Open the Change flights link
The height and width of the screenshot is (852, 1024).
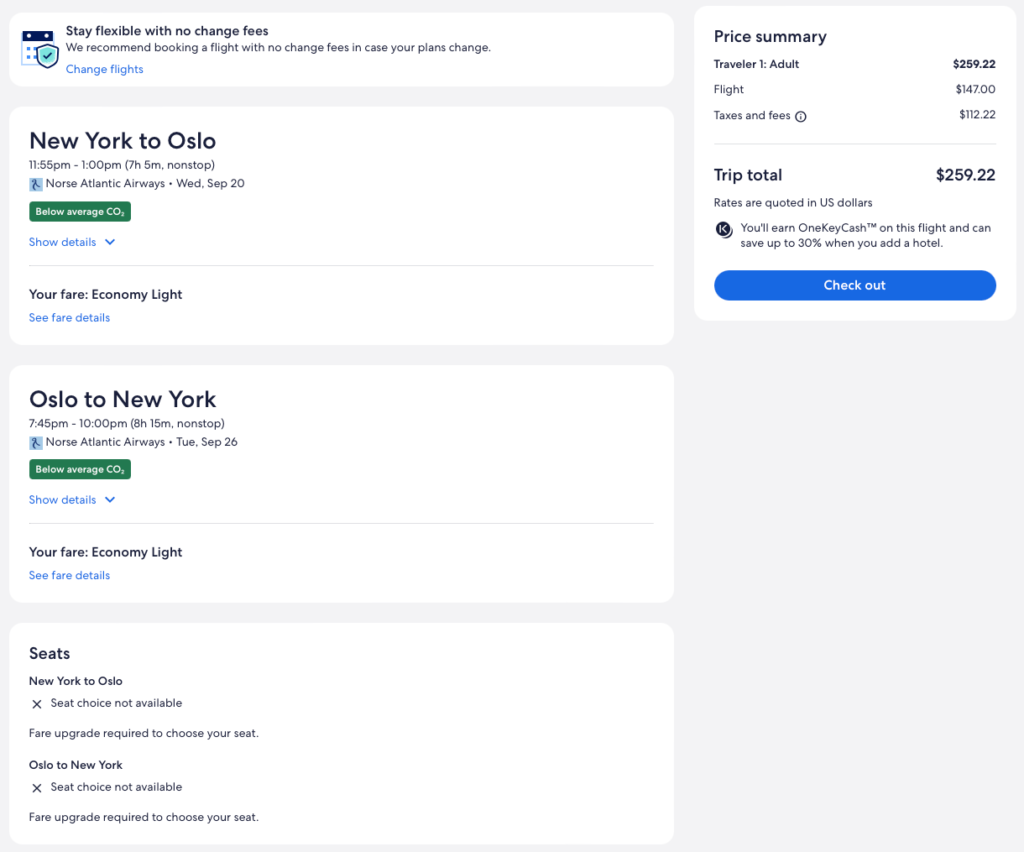coord(104,69)
